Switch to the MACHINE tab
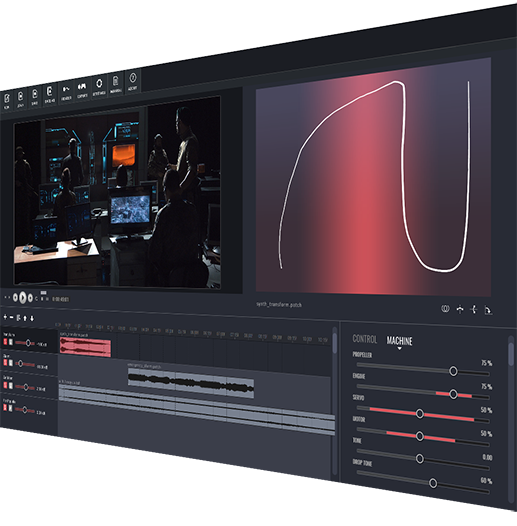The image size is (517, 526). click(x=399, y=341)
